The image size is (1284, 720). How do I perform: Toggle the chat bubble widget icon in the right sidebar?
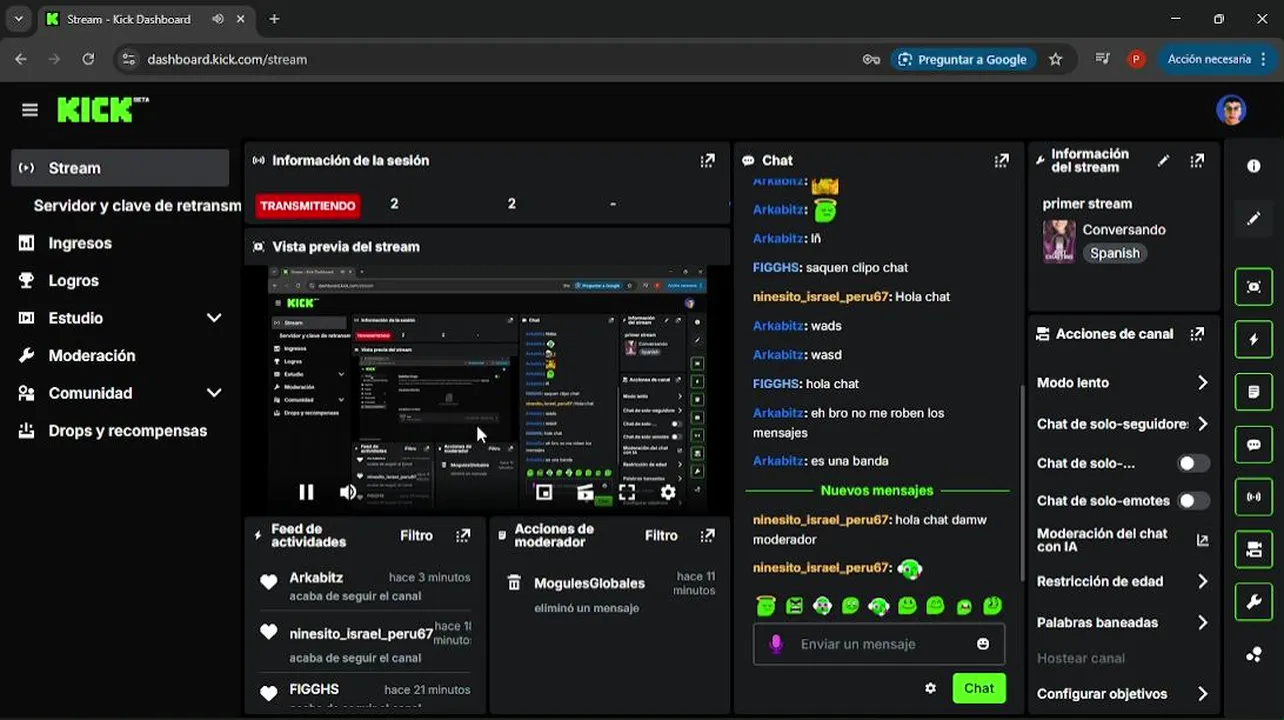(x=1254, y=444)
